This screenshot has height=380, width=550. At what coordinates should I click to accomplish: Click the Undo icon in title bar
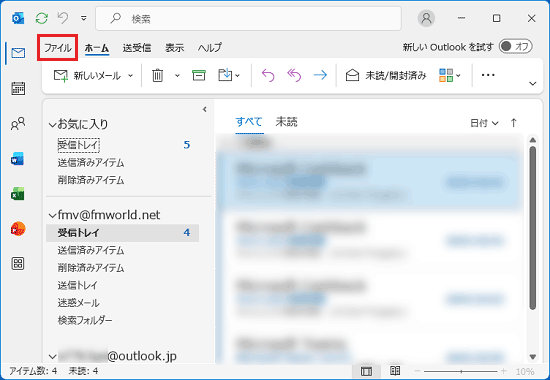[63, 18]
